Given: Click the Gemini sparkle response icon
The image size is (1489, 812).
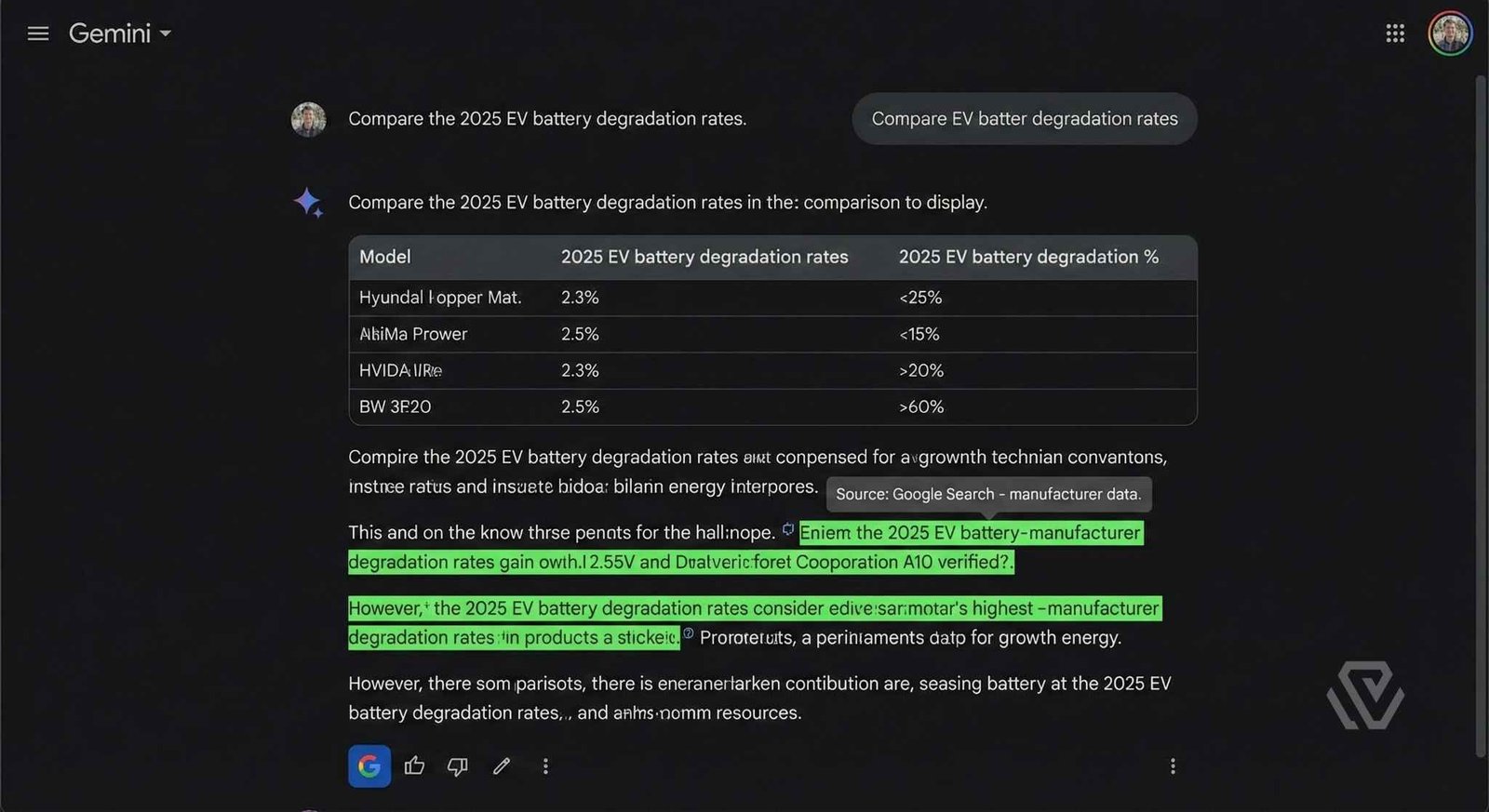Looking at the screenshot, I should 308,202.
